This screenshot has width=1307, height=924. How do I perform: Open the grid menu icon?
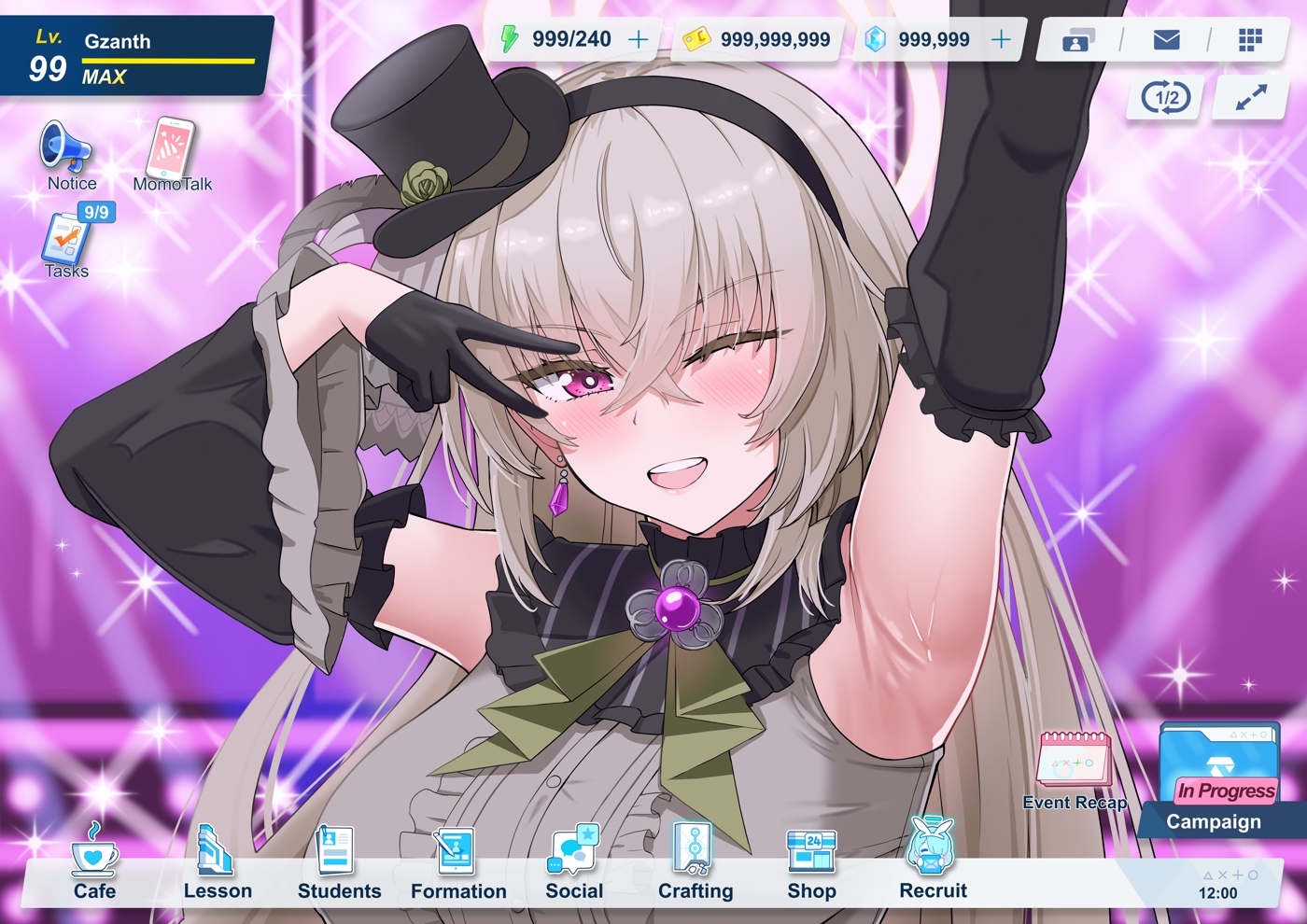click(1250, 39)
